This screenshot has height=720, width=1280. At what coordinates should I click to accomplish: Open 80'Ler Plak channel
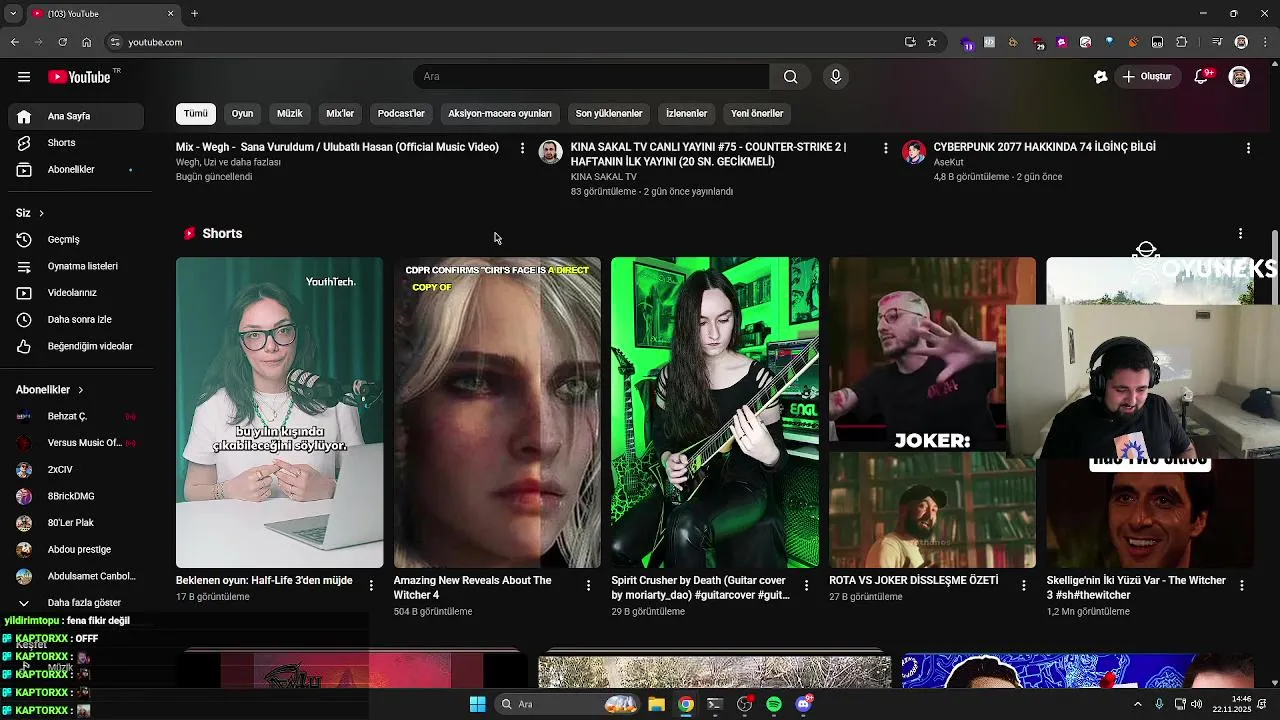[x=75, y=523]
